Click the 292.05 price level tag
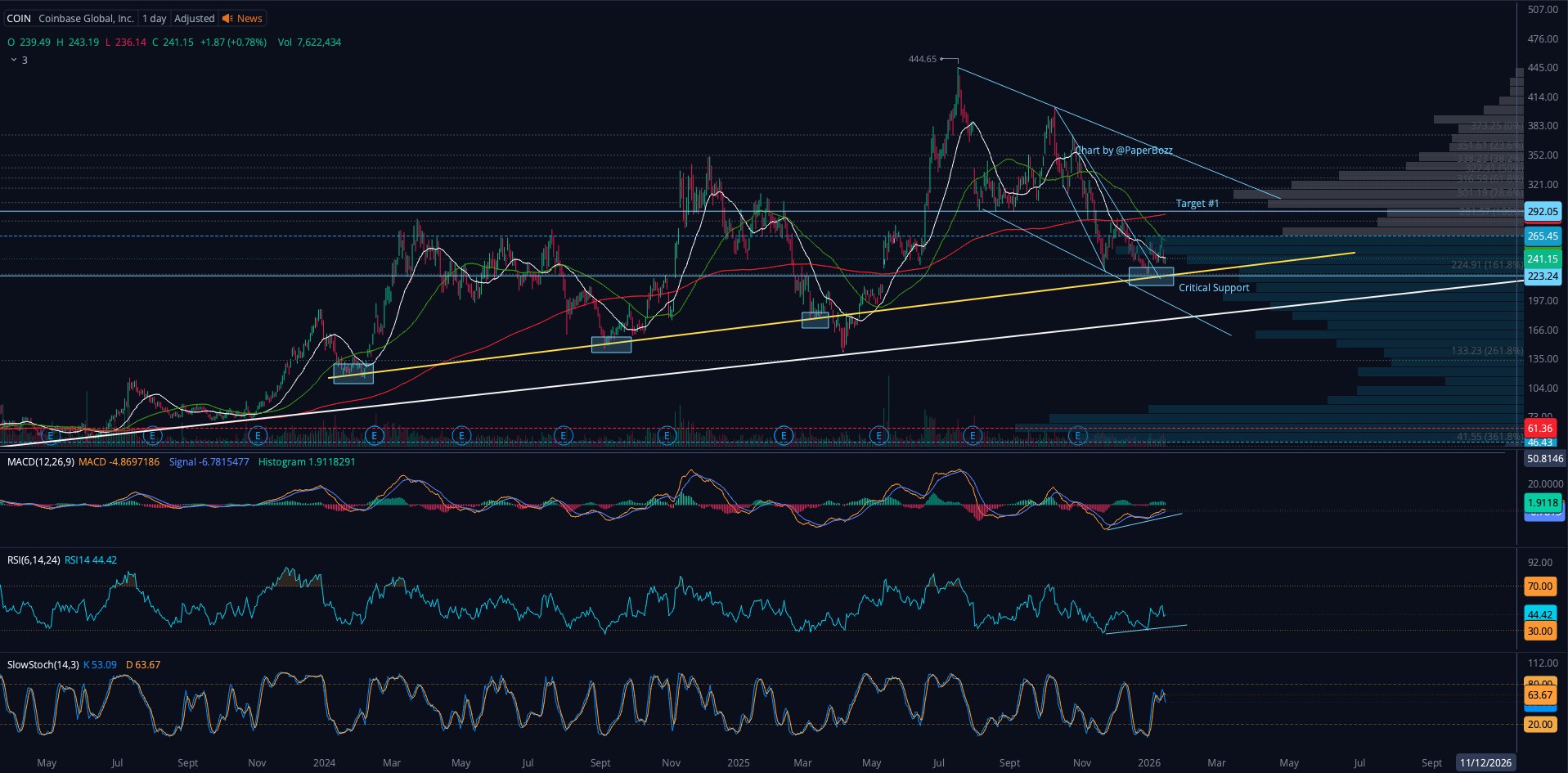The width and height of the screenshot is (1568, 773). 1542,211
